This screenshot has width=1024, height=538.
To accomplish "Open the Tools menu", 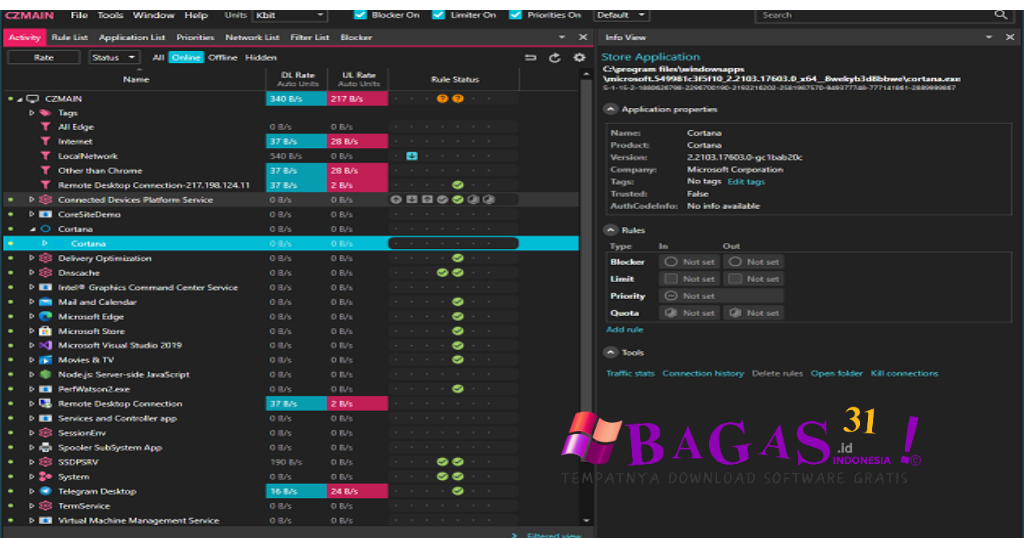I will 110,14.
